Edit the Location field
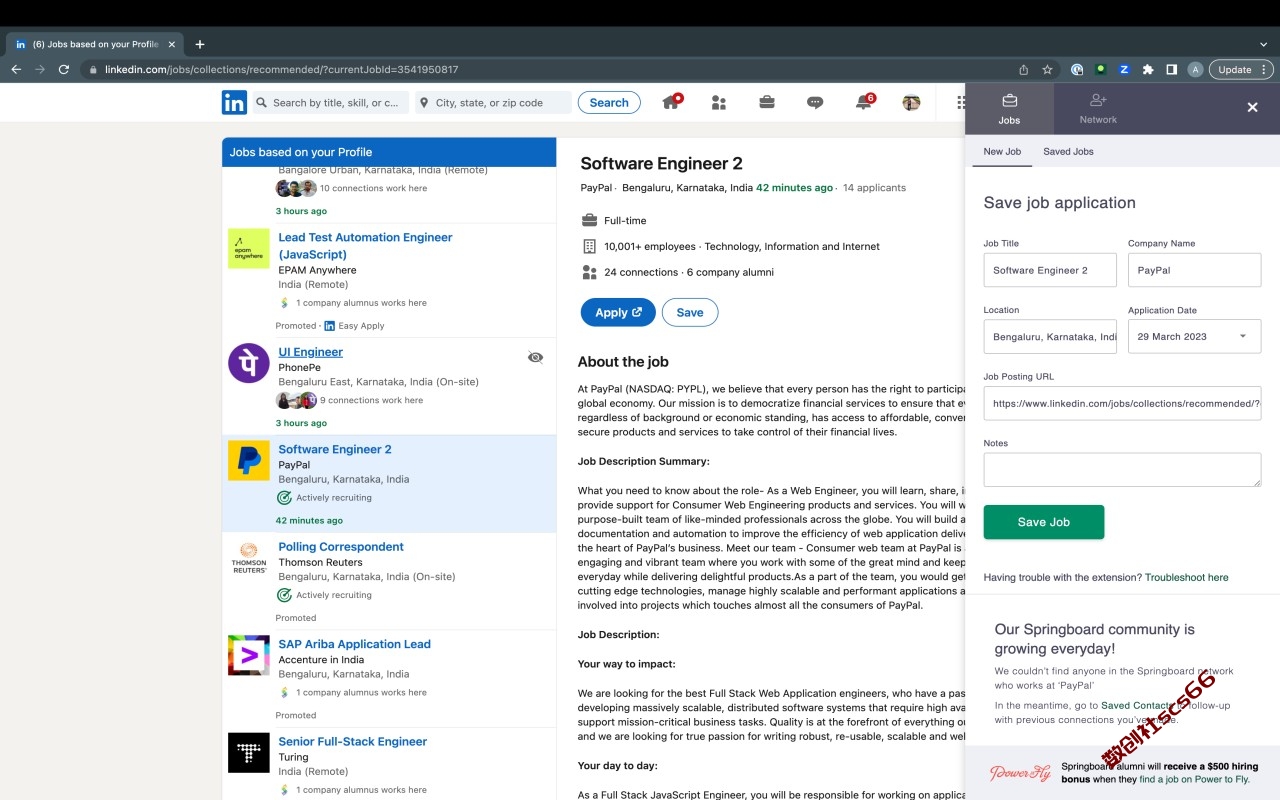 (1049, 336)
